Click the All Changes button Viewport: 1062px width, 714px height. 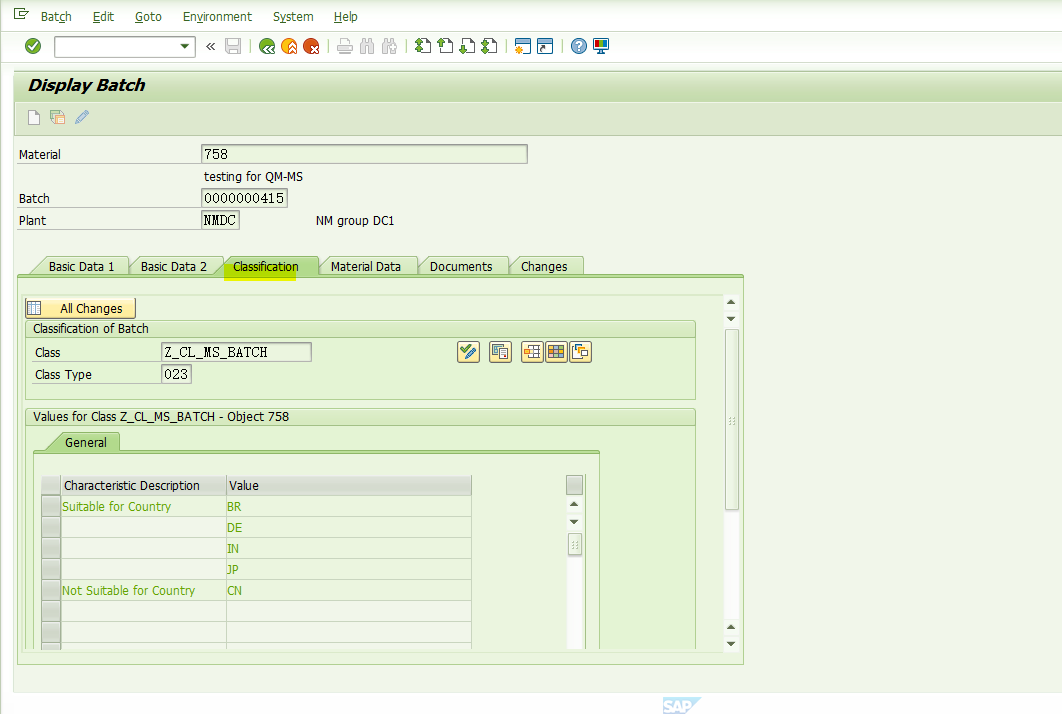pos(90,307)
